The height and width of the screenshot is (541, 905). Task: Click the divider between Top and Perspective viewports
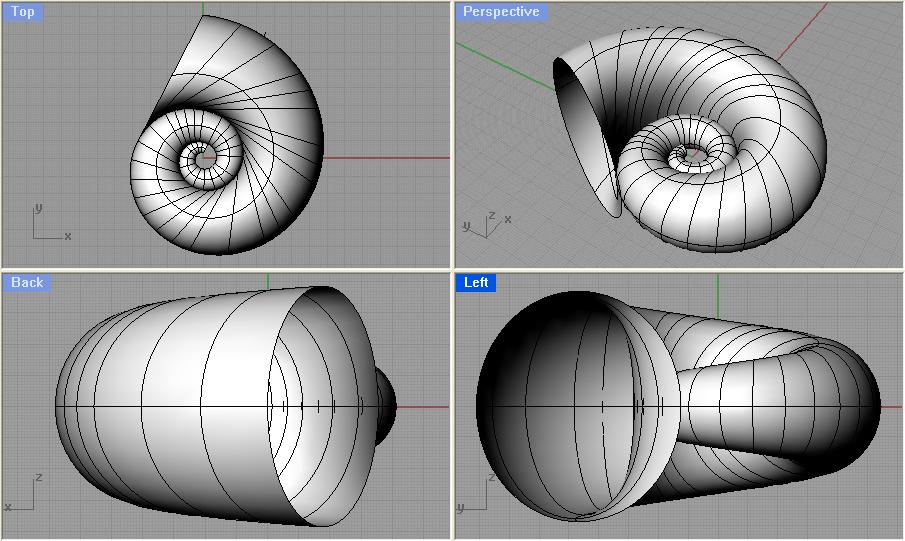(452, 135)
